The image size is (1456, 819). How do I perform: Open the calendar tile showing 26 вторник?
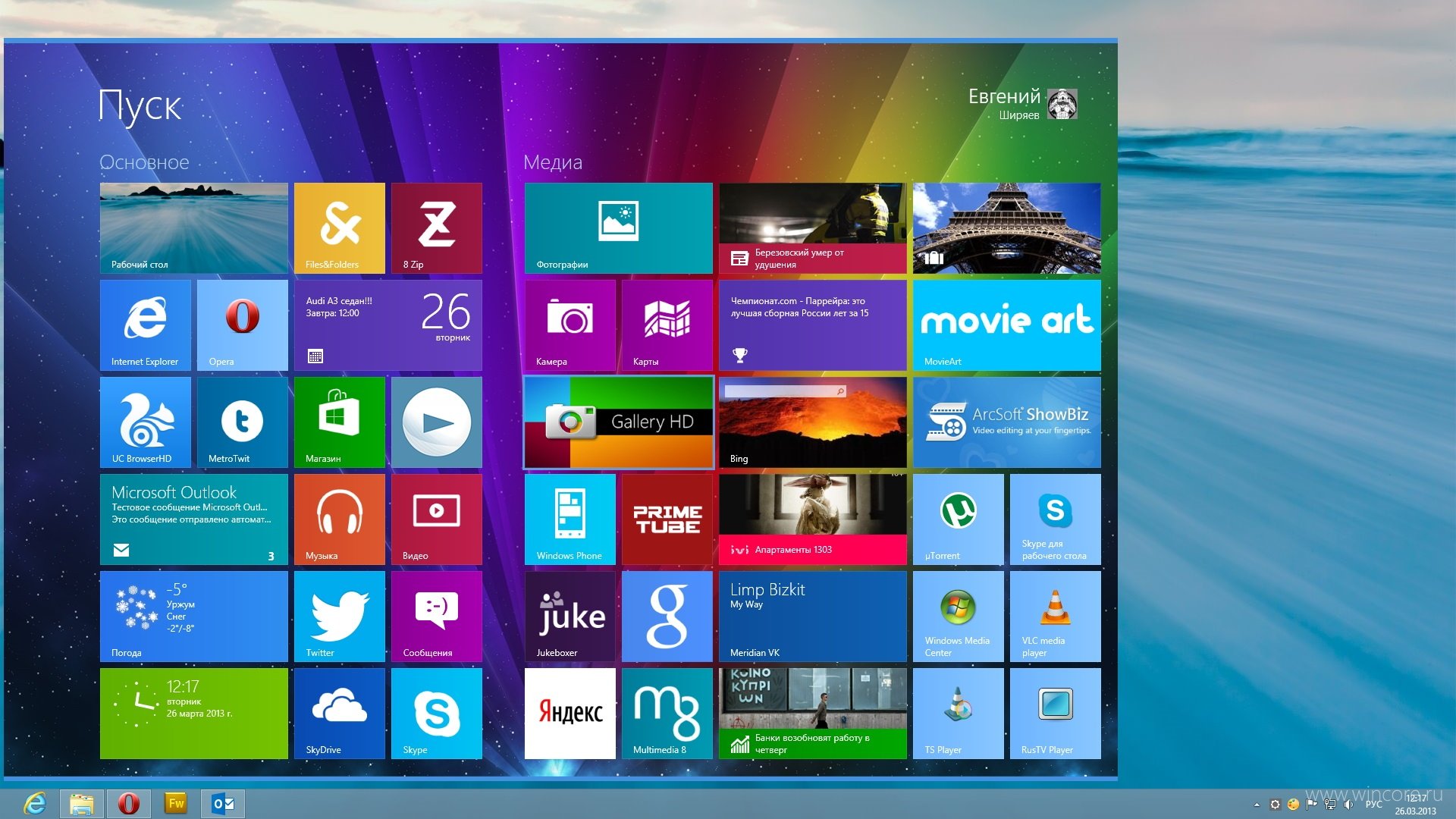click(x=388, y=325)
